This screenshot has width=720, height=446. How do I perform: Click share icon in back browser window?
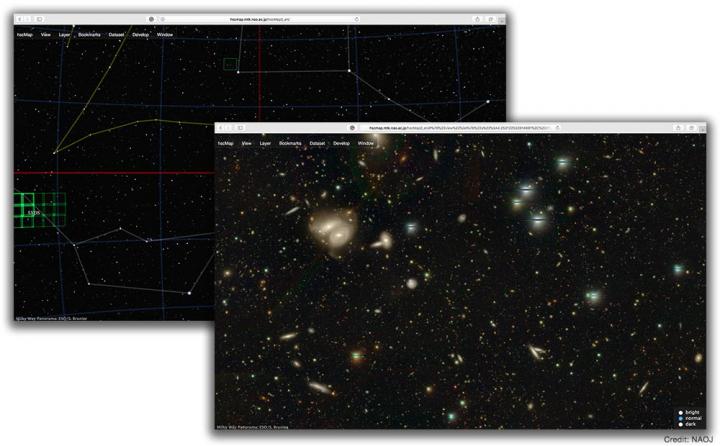(478, 19)
